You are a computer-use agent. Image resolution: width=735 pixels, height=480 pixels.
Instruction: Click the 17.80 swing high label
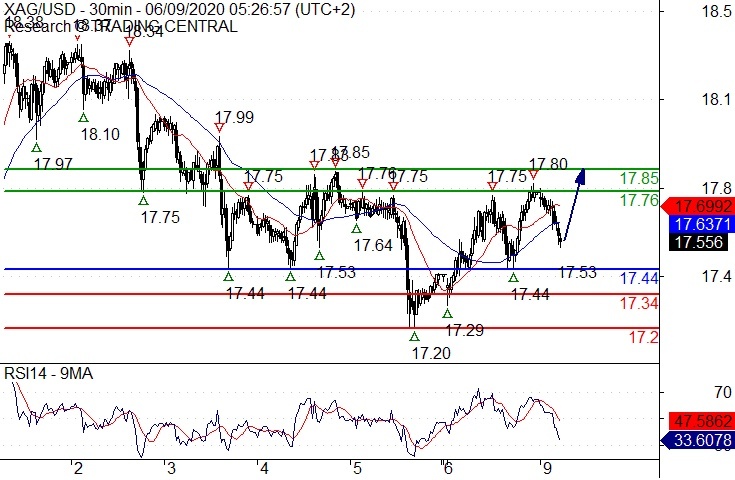(548, 164)
